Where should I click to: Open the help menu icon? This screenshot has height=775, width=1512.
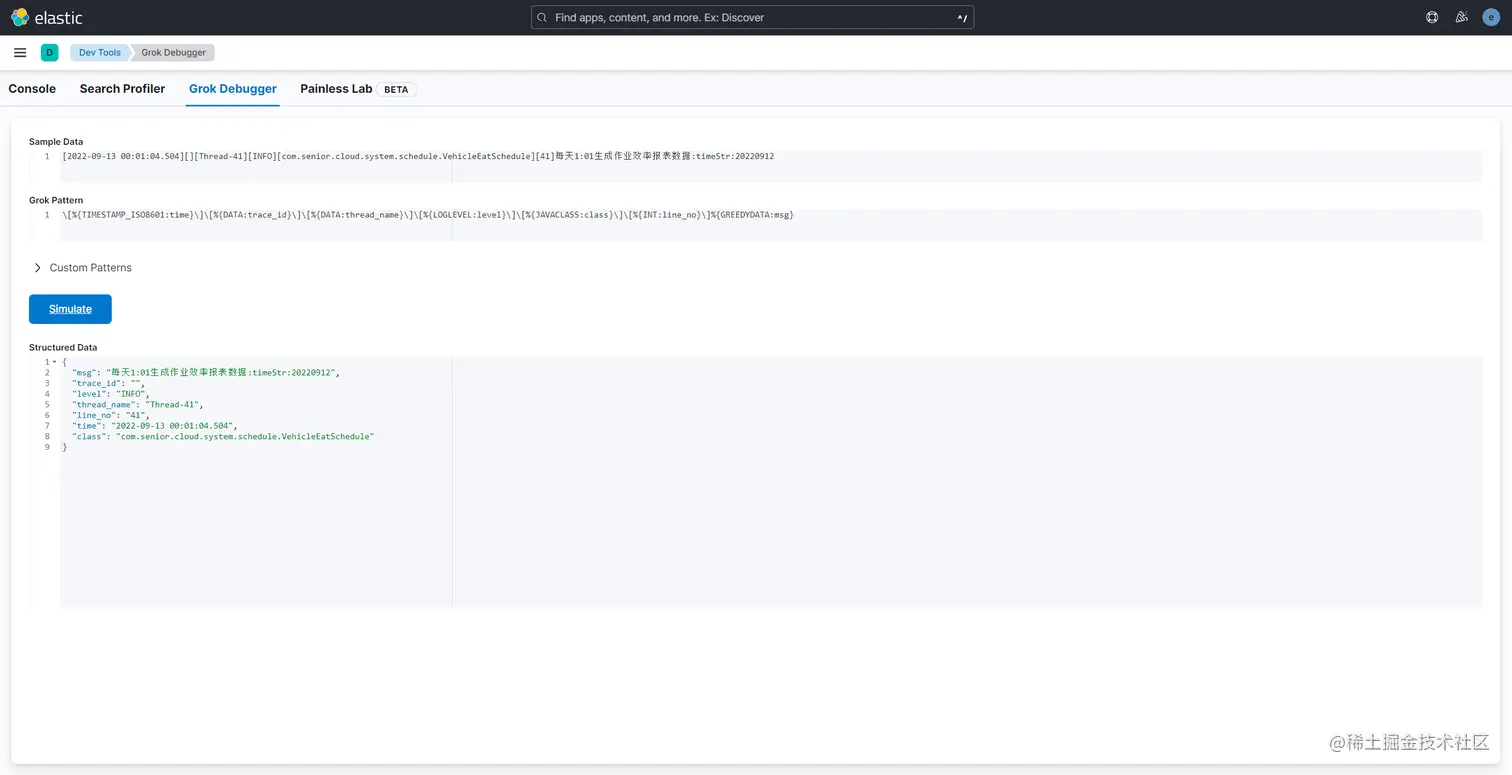click(1432, 17)
